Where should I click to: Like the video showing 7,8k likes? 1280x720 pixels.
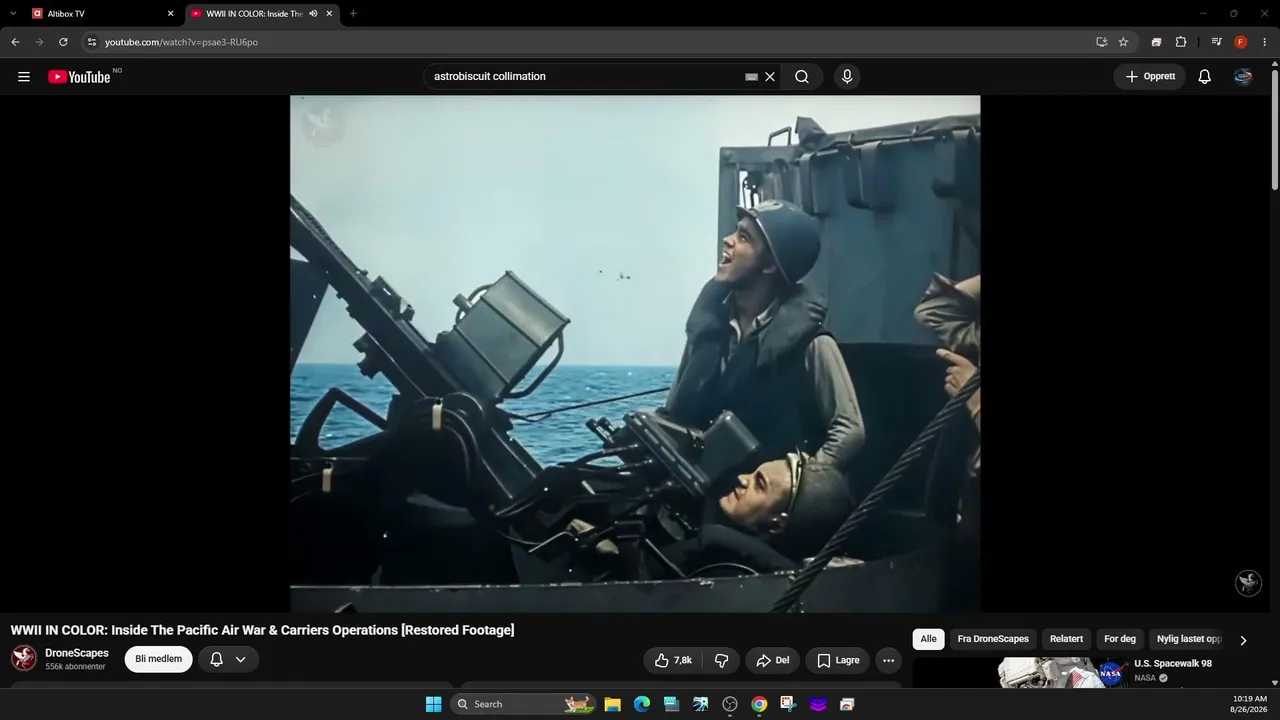pos(673,660)
